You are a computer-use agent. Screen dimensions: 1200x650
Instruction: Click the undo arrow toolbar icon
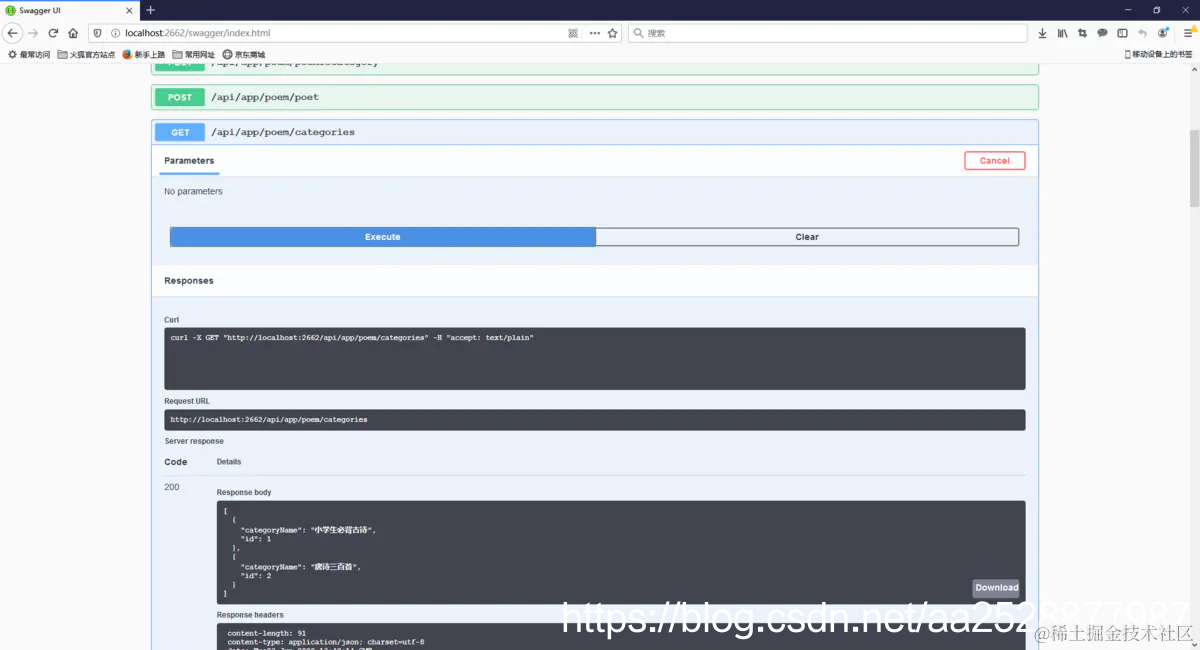coord(1143,33)
